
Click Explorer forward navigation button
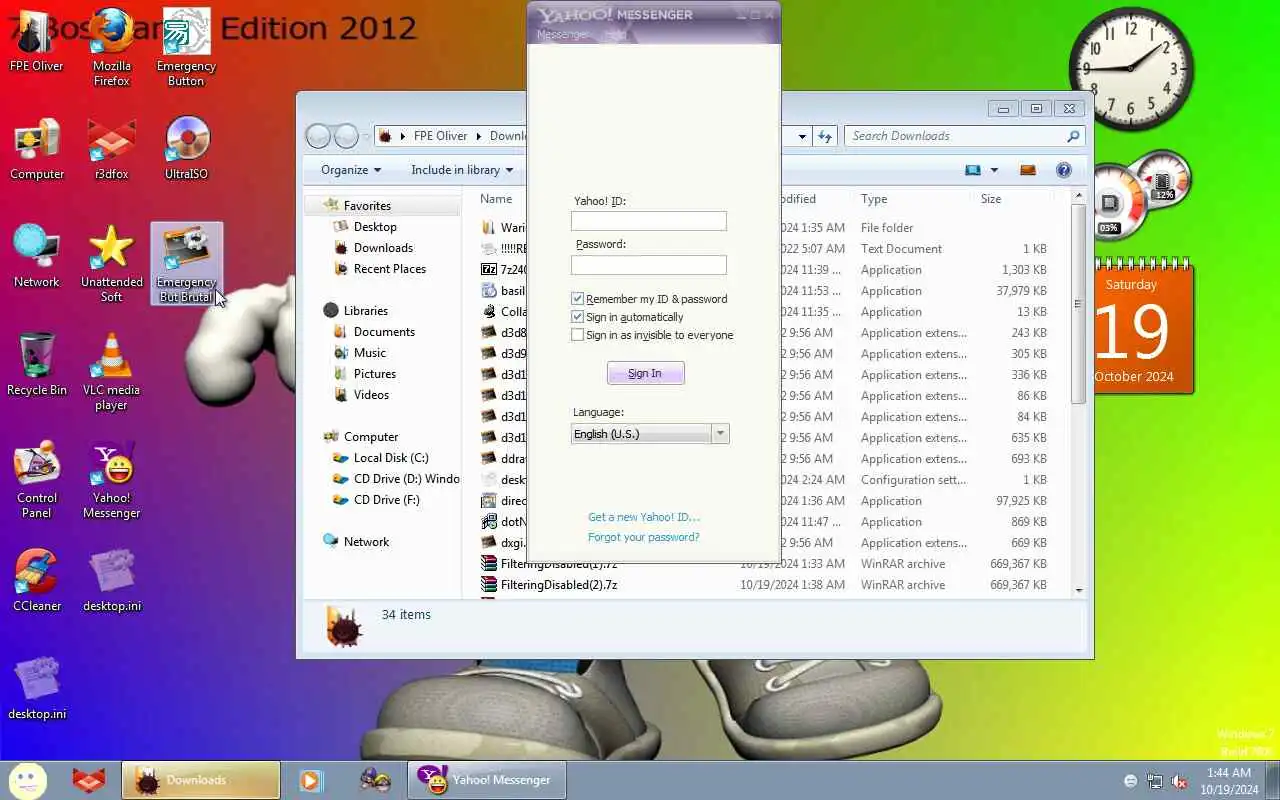pos(345,136)
